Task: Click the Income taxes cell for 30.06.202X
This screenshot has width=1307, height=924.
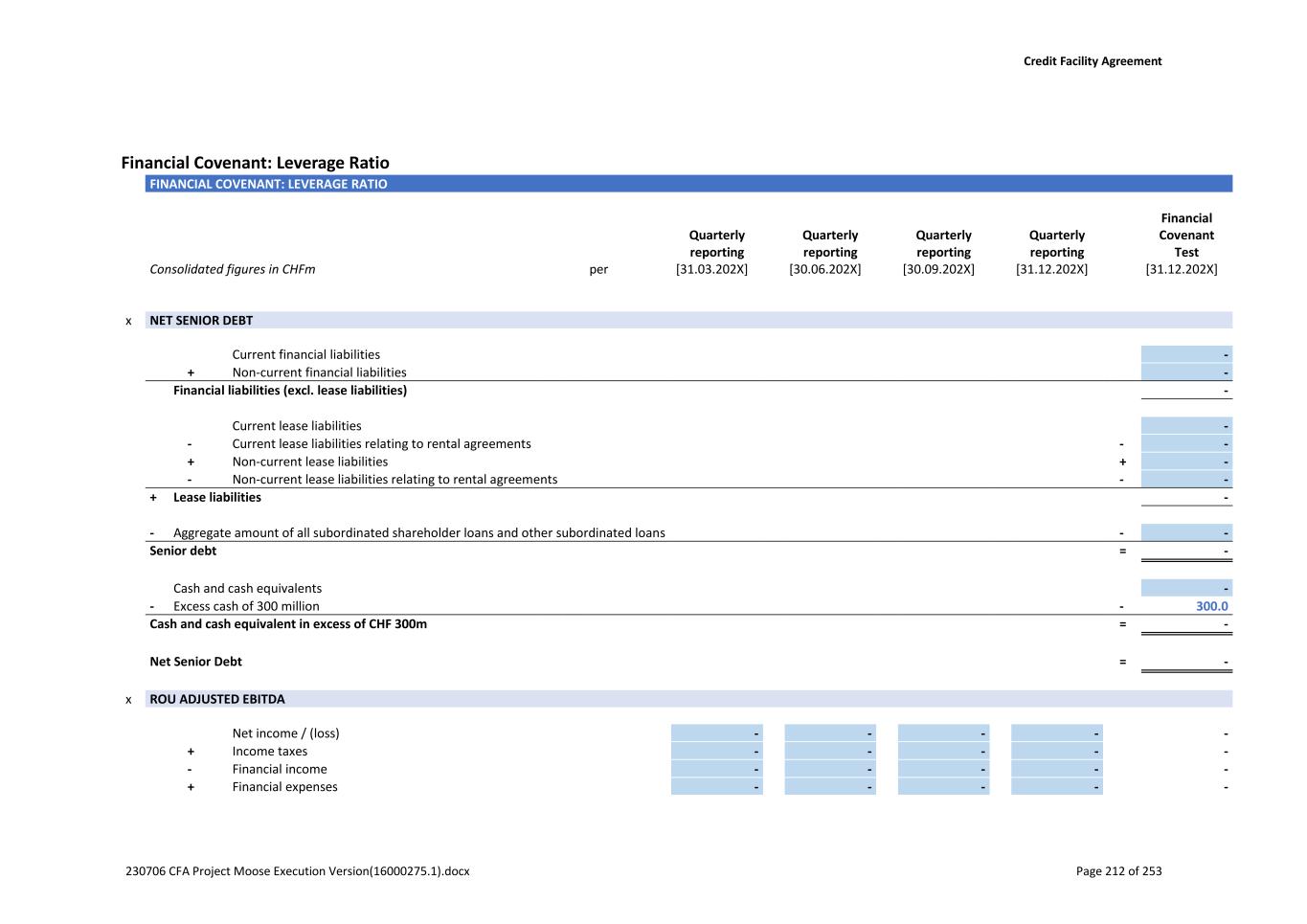Action: tap(829, 752)
